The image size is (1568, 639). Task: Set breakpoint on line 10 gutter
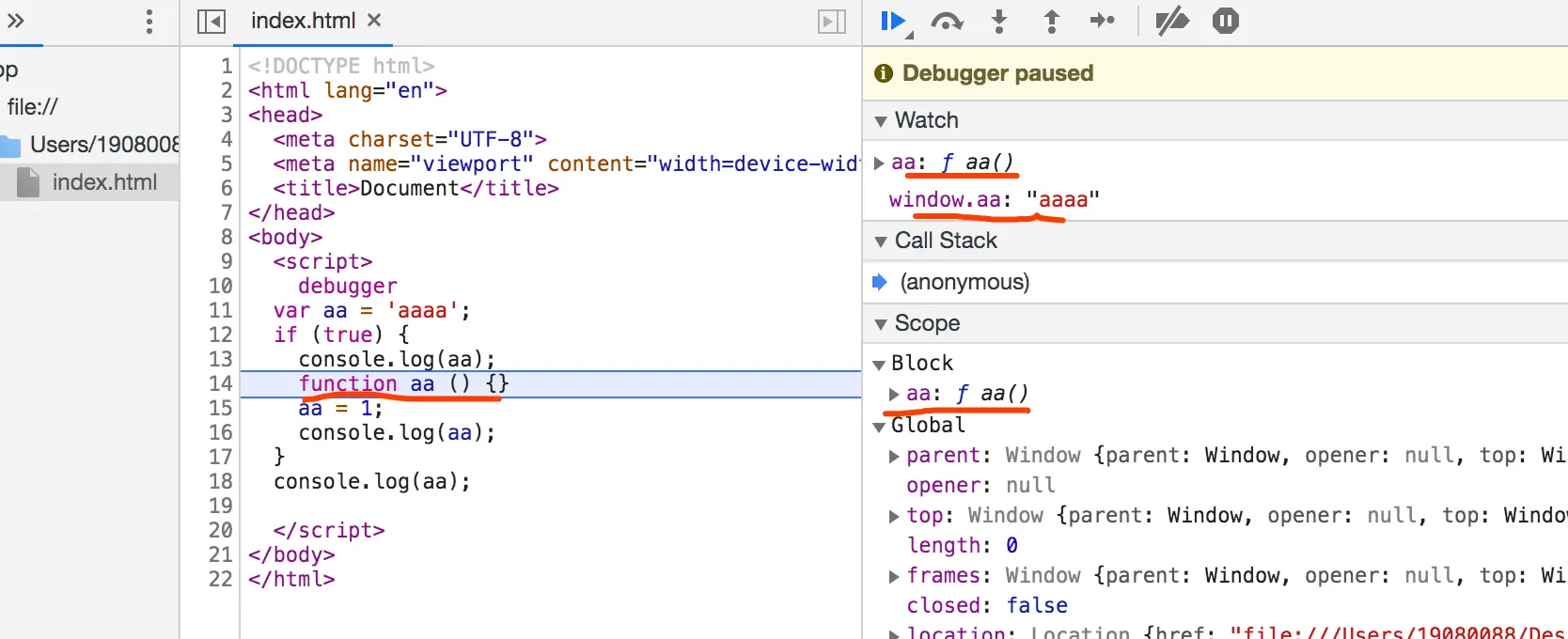220,286
